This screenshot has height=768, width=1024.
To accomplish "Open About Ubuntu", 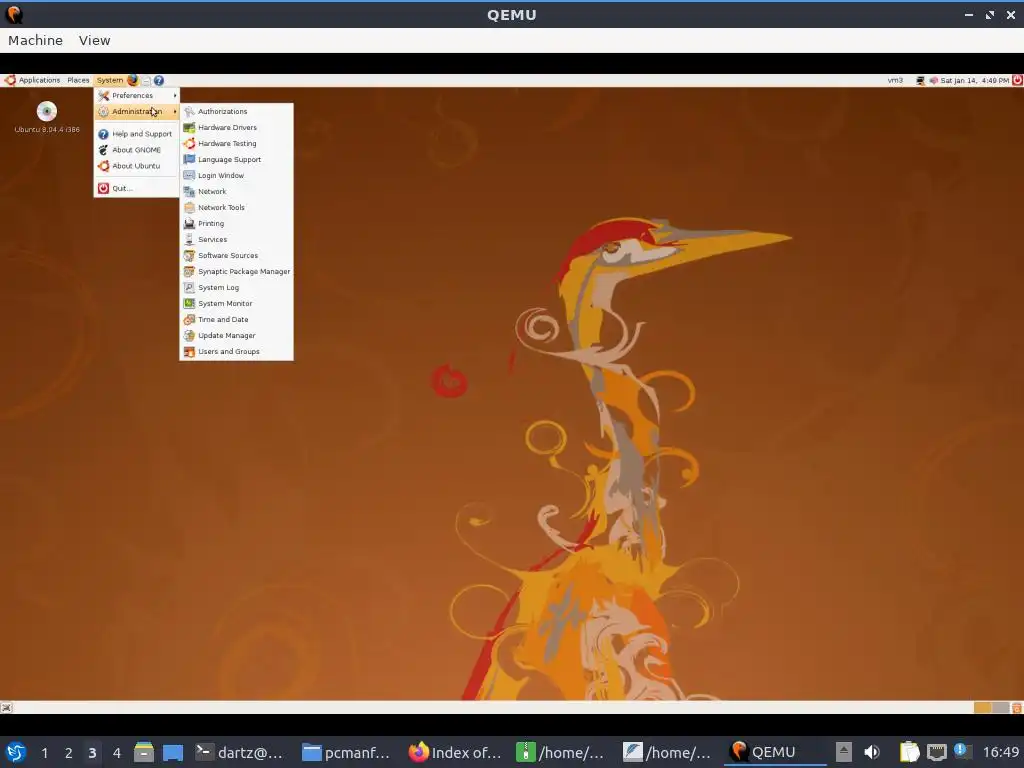I will click(136, 166).
